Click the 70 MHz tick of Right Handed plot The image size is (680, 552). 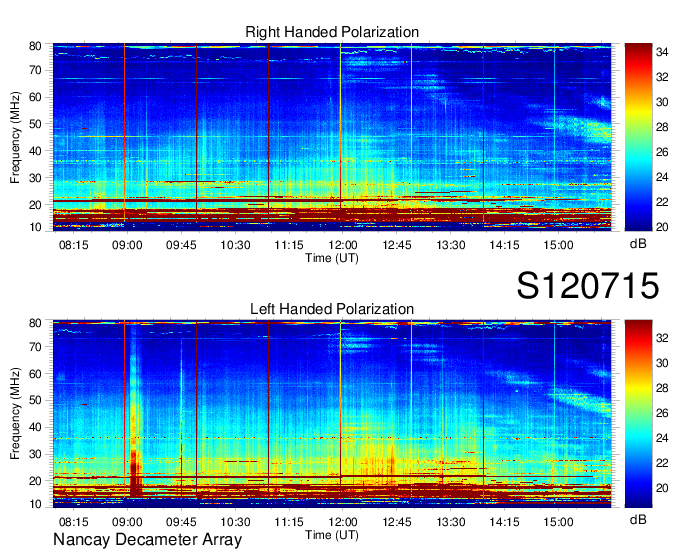[x=35, y=70]
